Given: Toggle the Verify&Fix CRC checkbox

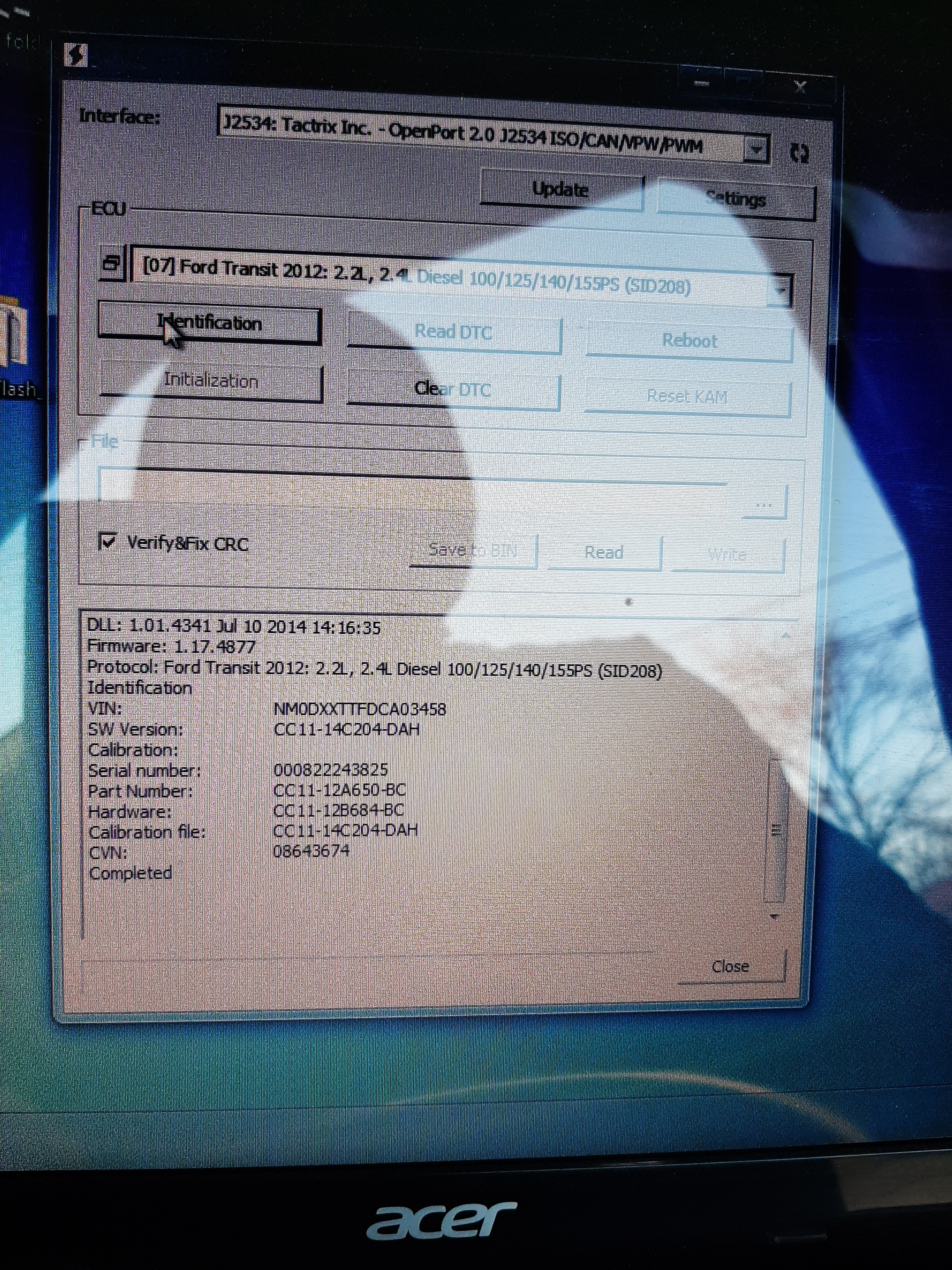Looking at the screenshot, I should point(107,541).
